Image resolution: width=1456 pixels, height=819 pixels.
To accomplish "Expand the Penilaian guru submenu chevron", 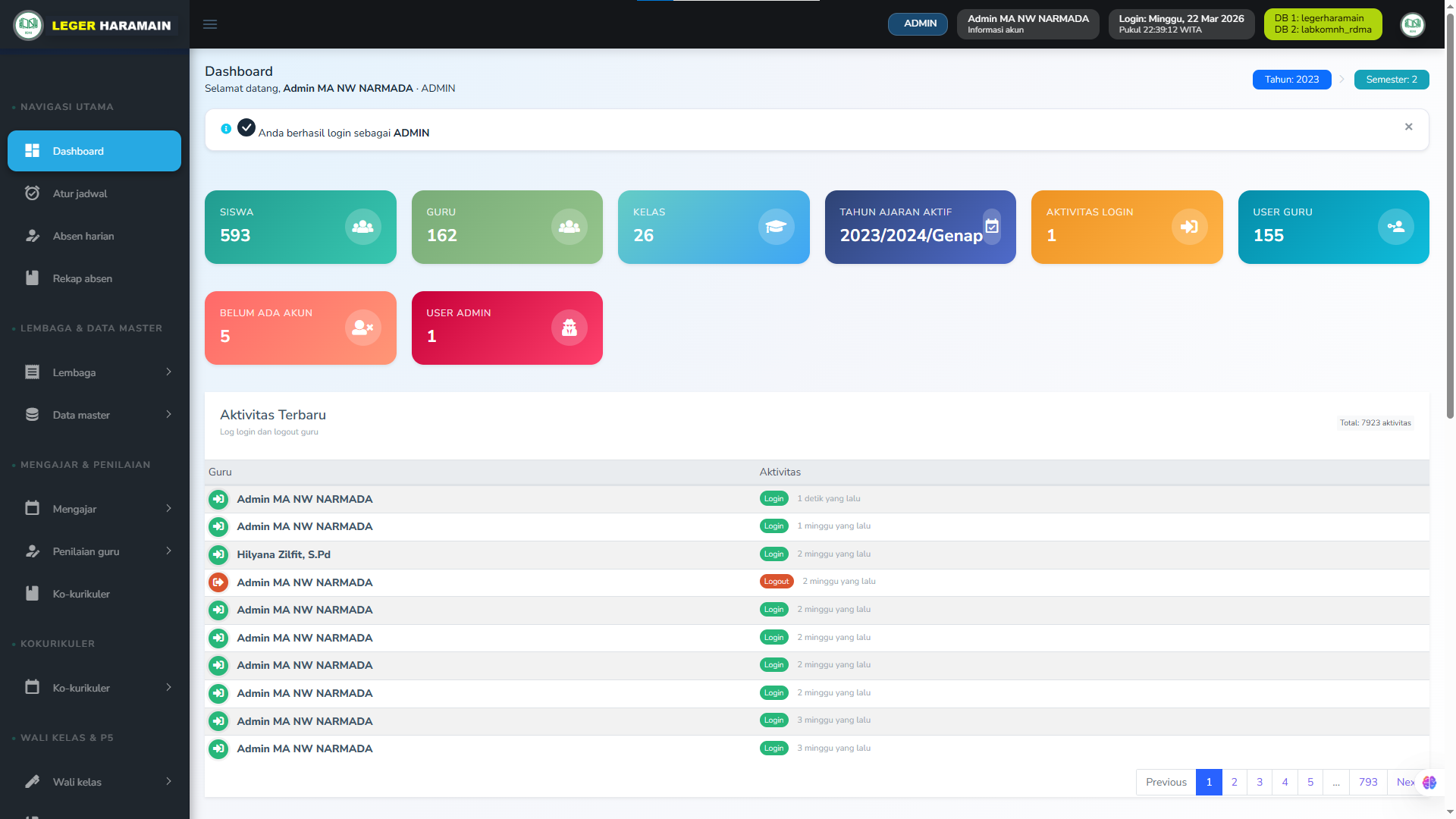I will click(168, 551).
